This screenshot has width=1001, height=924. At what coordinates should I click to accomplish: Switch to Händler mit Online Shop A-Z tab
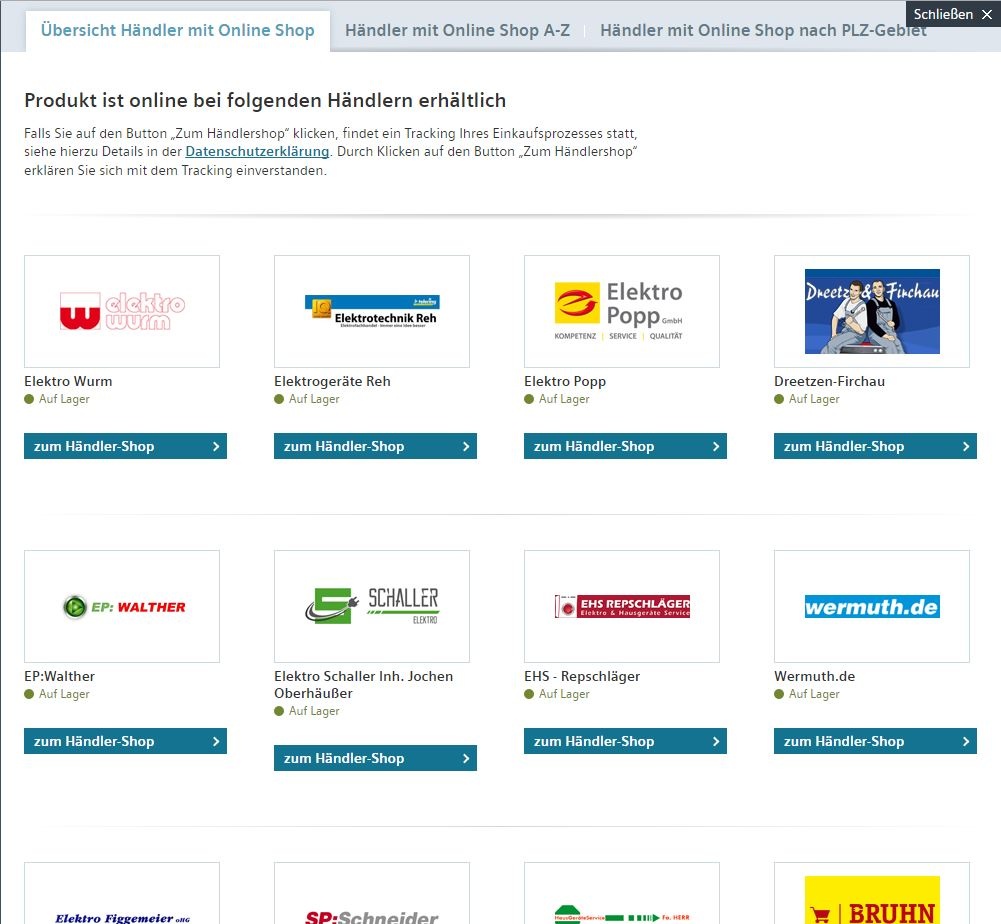tap(457, 30)
